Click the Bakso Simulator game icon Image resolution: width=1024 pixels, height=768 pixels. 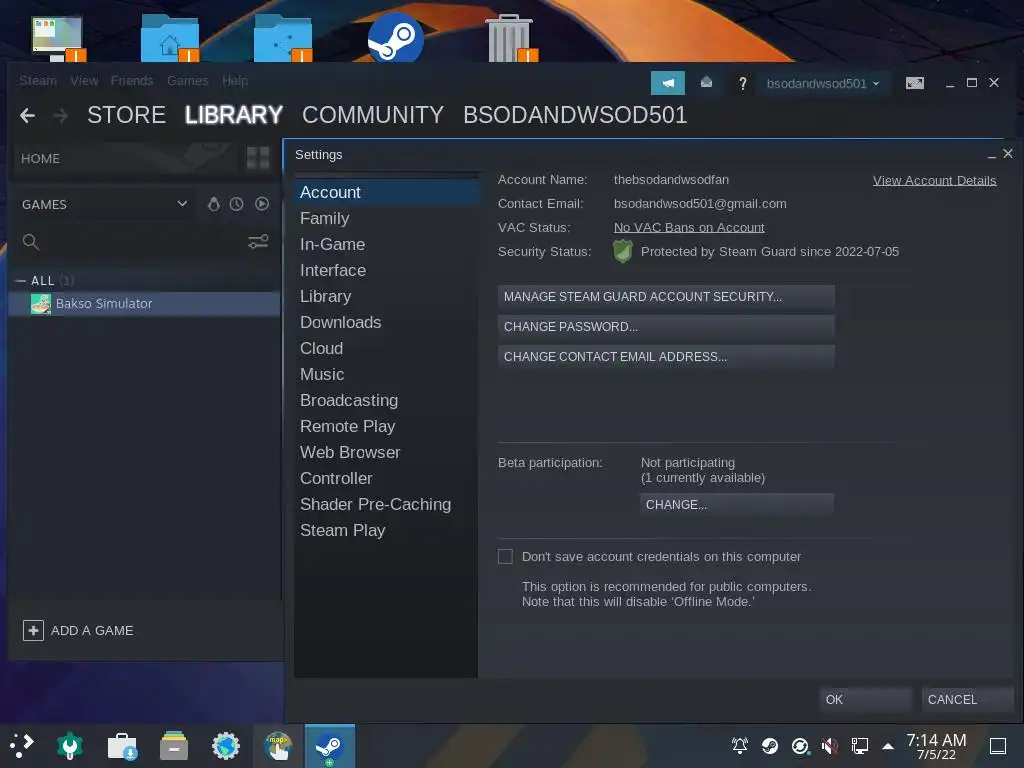pyautogui.click(x=41, y=304)
